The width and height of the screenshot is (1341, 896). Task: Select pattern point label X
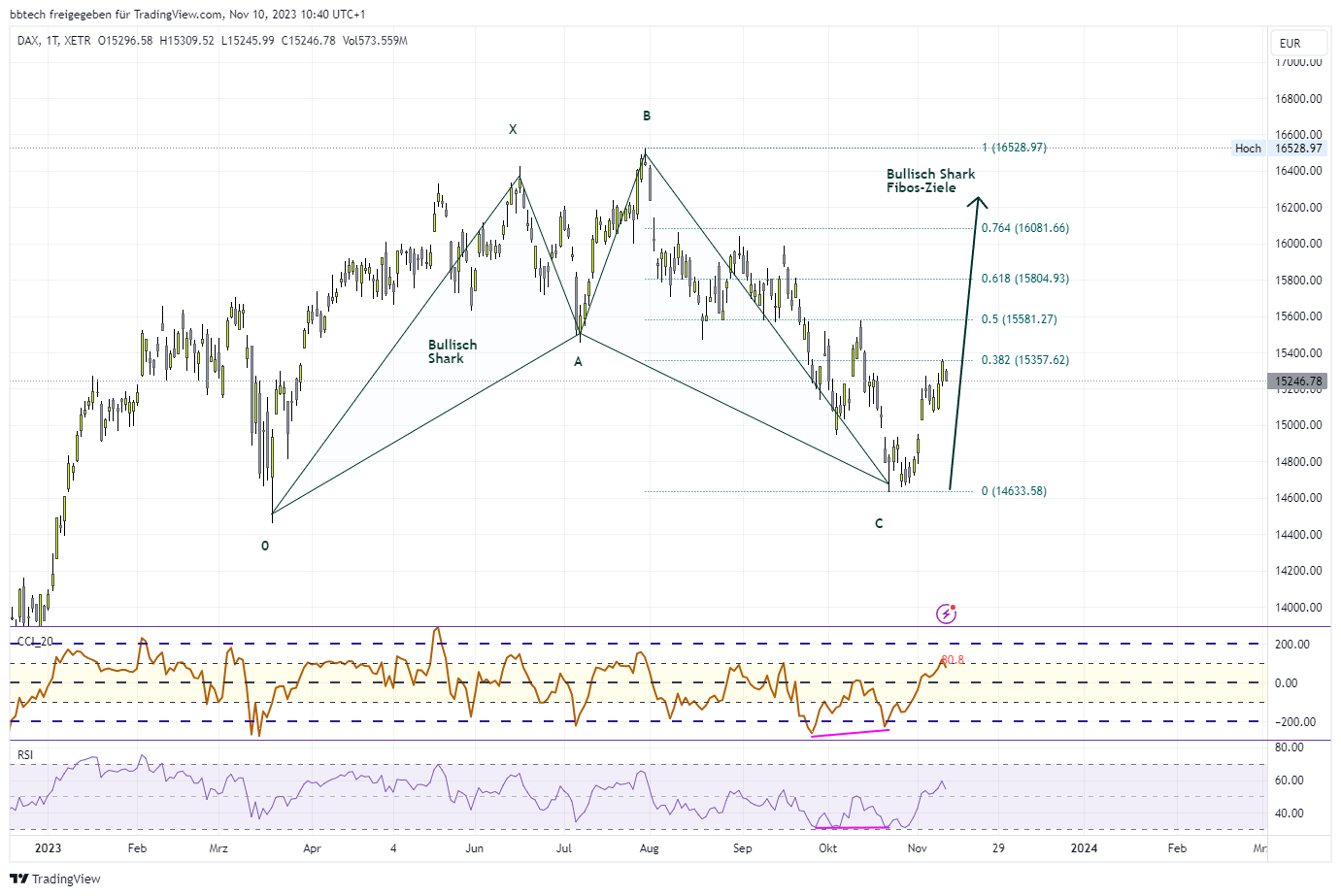pos(513,129)
